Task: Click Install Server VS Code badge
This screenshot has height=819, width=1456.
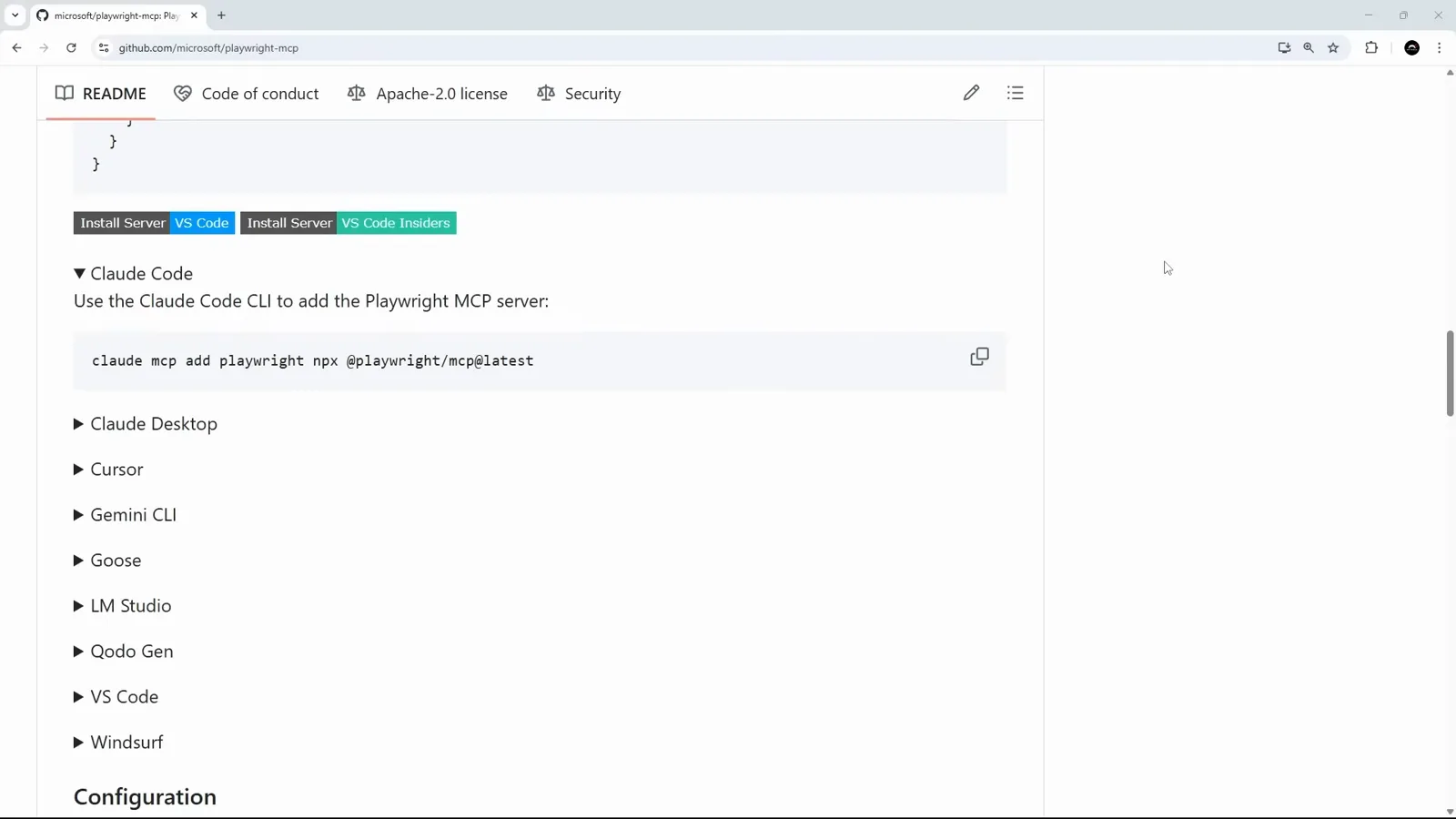Action: (x=154, y=223)
